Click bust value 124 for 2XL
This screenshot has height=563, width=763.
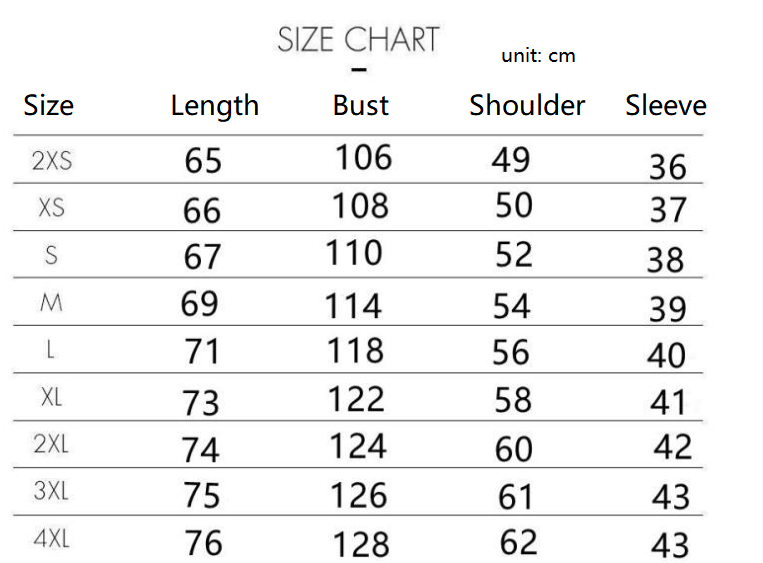pos(358,446)
